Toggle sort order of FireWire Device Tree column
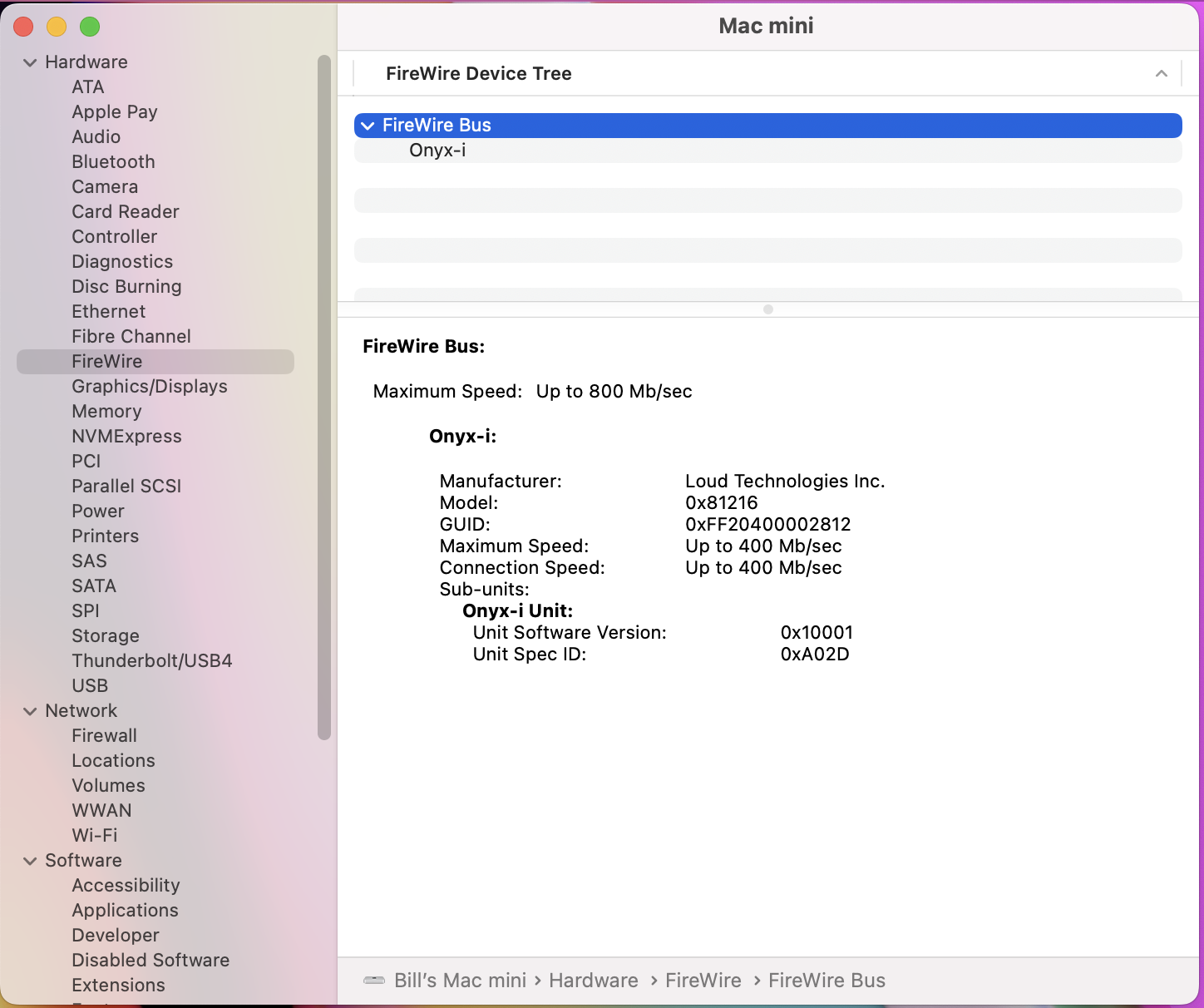Screen dimensions: 1204x1008 click(1161, 74)
